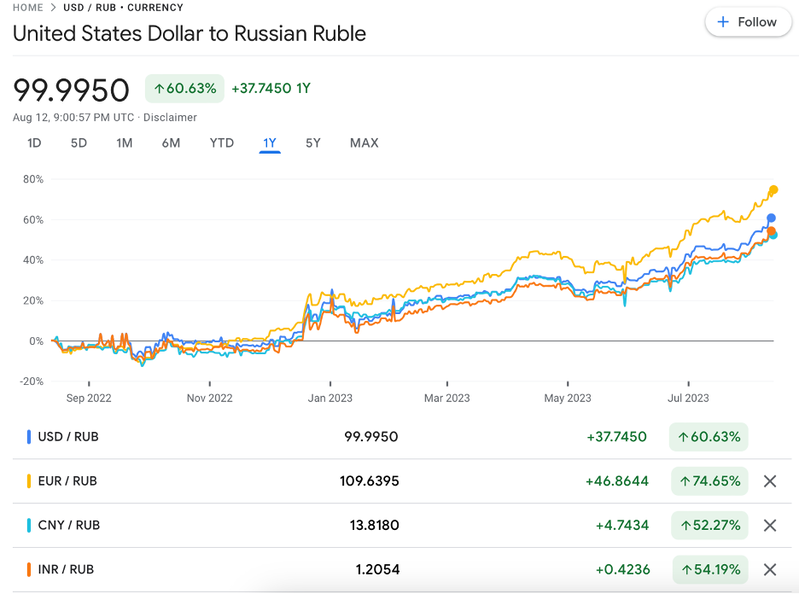Switch to the 1M time range
The width and height of the screenshot is (799, 594).
[124, 143]
